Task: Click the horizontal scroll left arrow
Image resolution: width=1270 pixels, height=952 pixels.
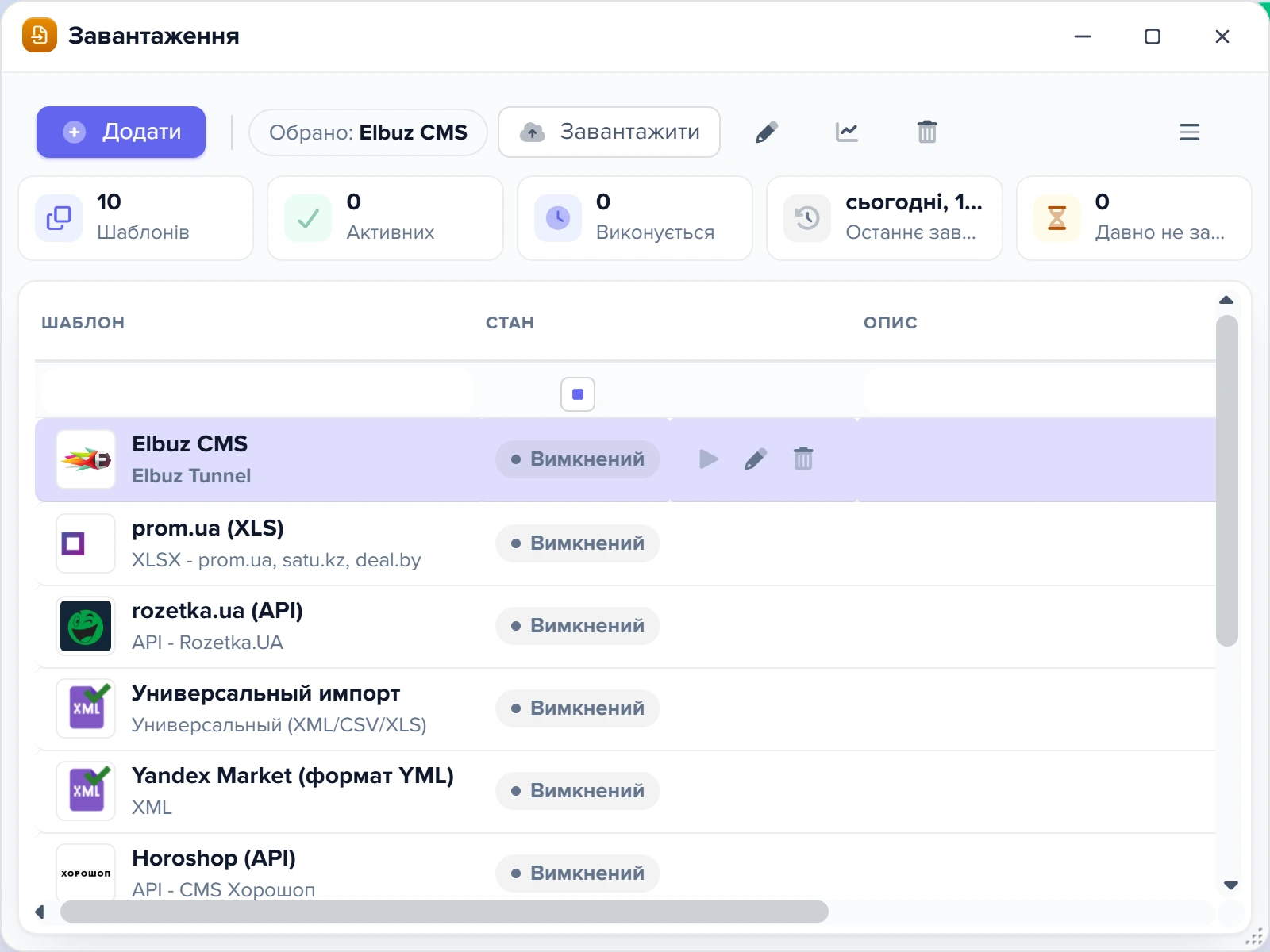Action: coord(40,912)
